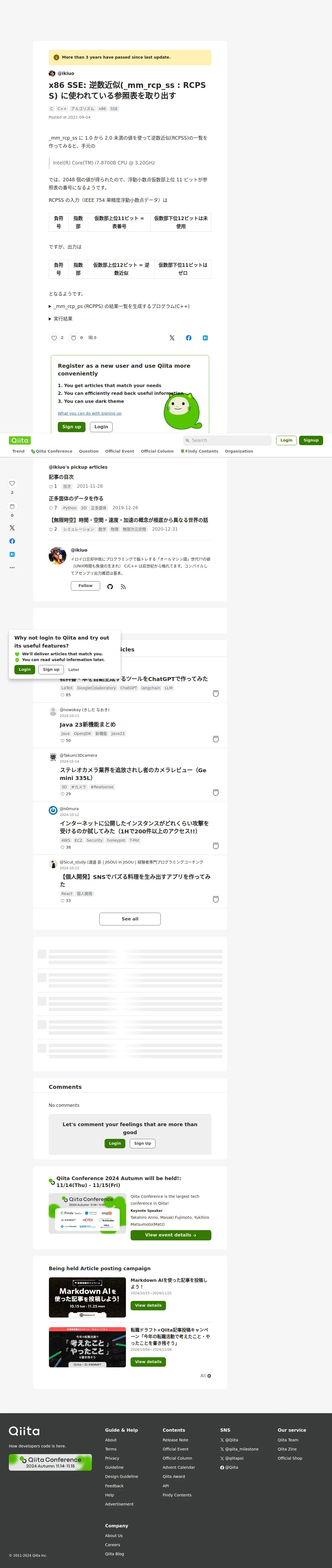Open pickup article 記事の目次
This screenshot has height=1568, width=332.
[x=61, y=477]
